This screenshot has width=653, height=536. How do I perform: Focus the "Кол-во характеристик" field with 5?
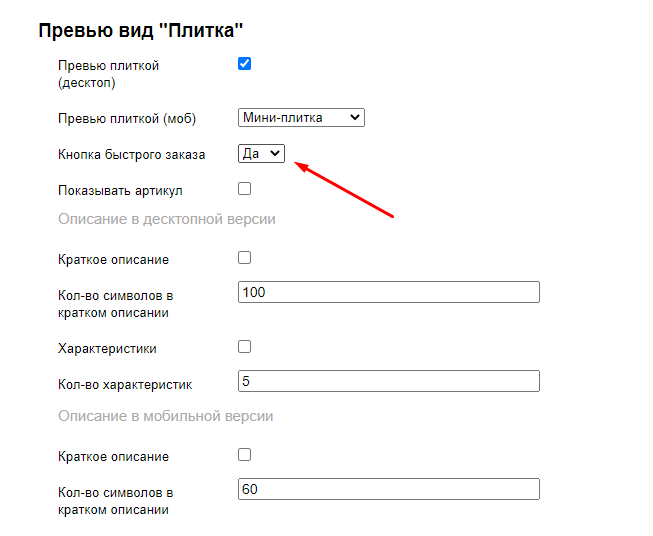389,381
